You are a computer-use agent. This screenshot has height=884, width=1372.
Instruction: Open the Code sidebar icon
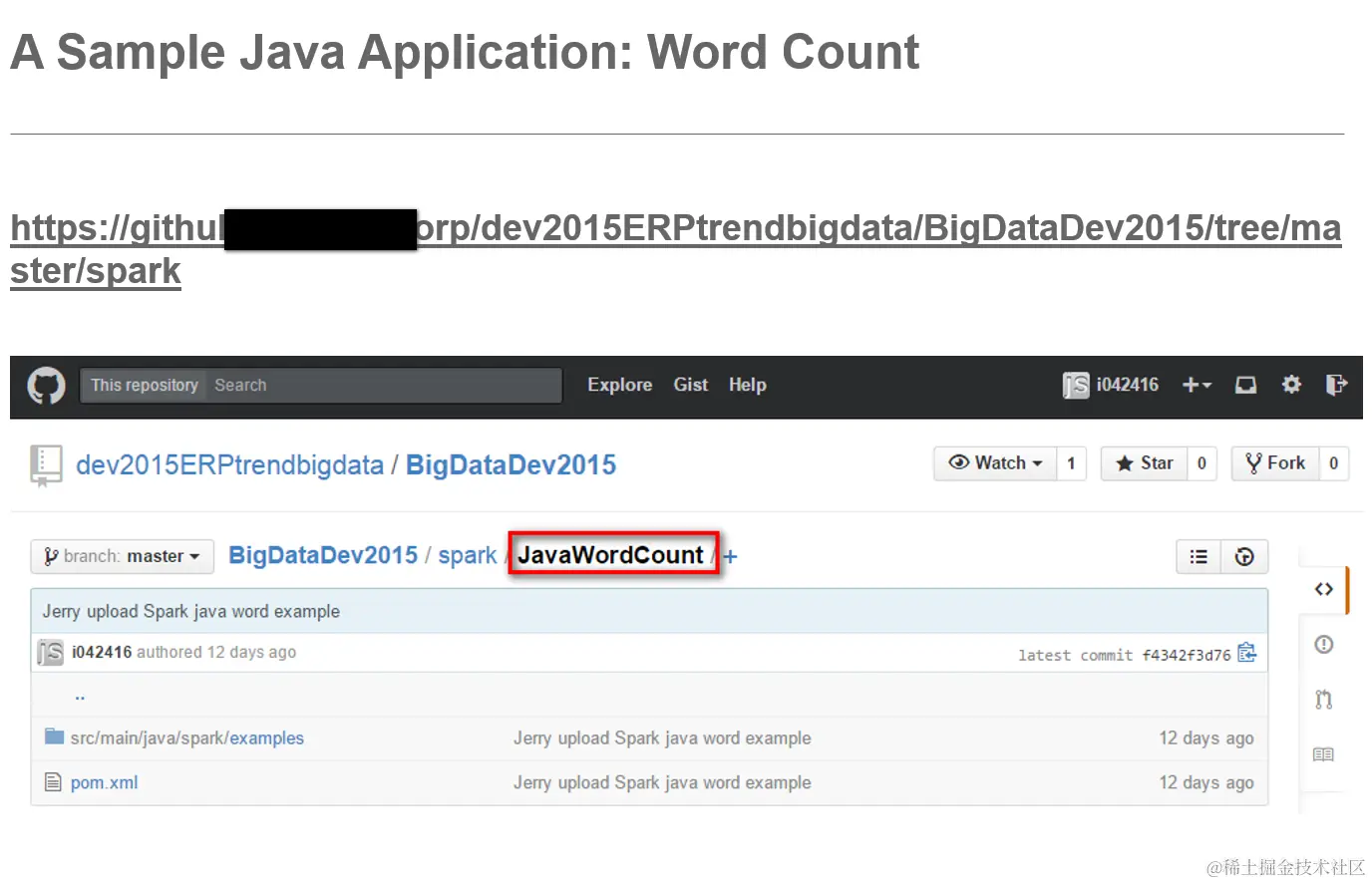pyautogui.click(x=1323, y=589)
